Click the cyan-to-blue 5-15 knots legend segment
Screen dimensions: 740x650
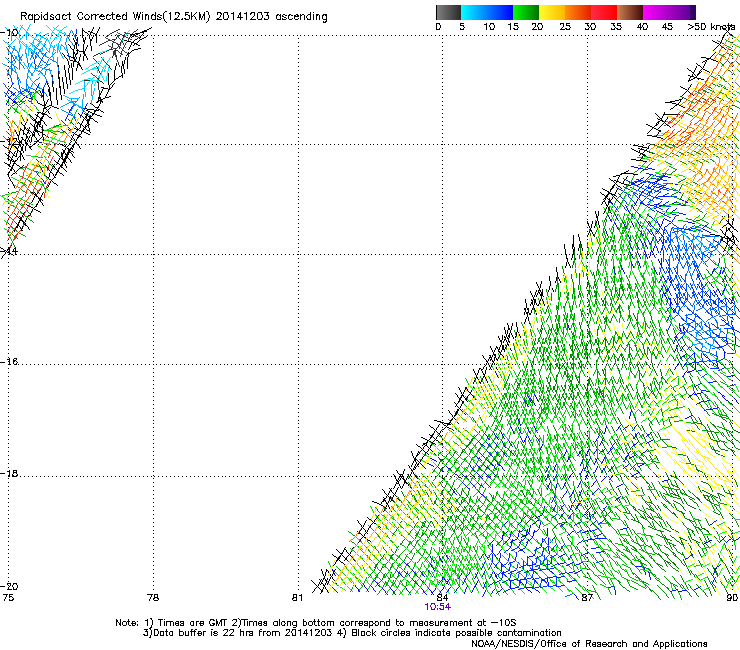pyautogui.click(x=487, y=12)
